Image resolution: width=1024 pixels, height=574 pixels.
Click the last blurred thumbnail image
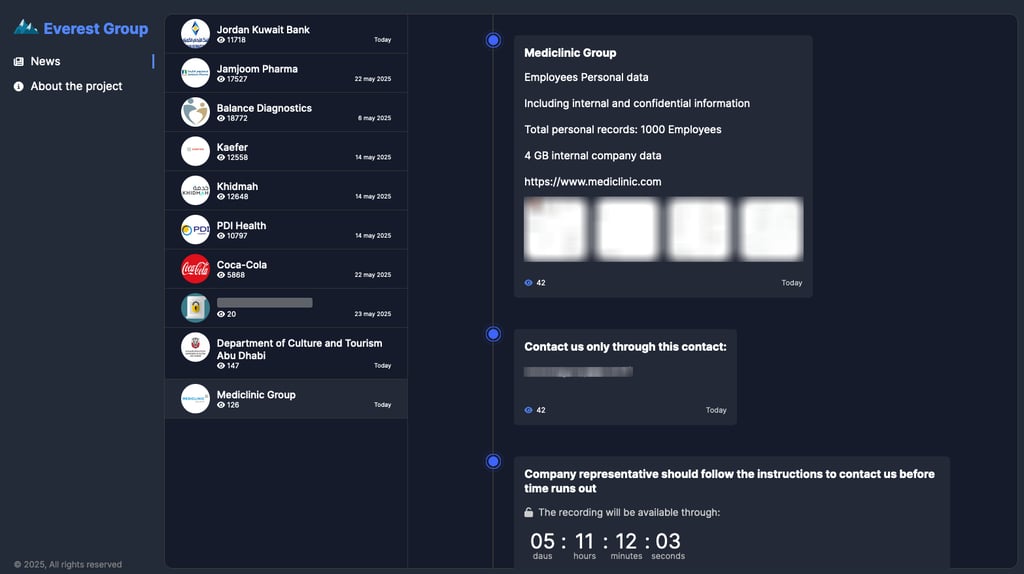coord(771,229)
